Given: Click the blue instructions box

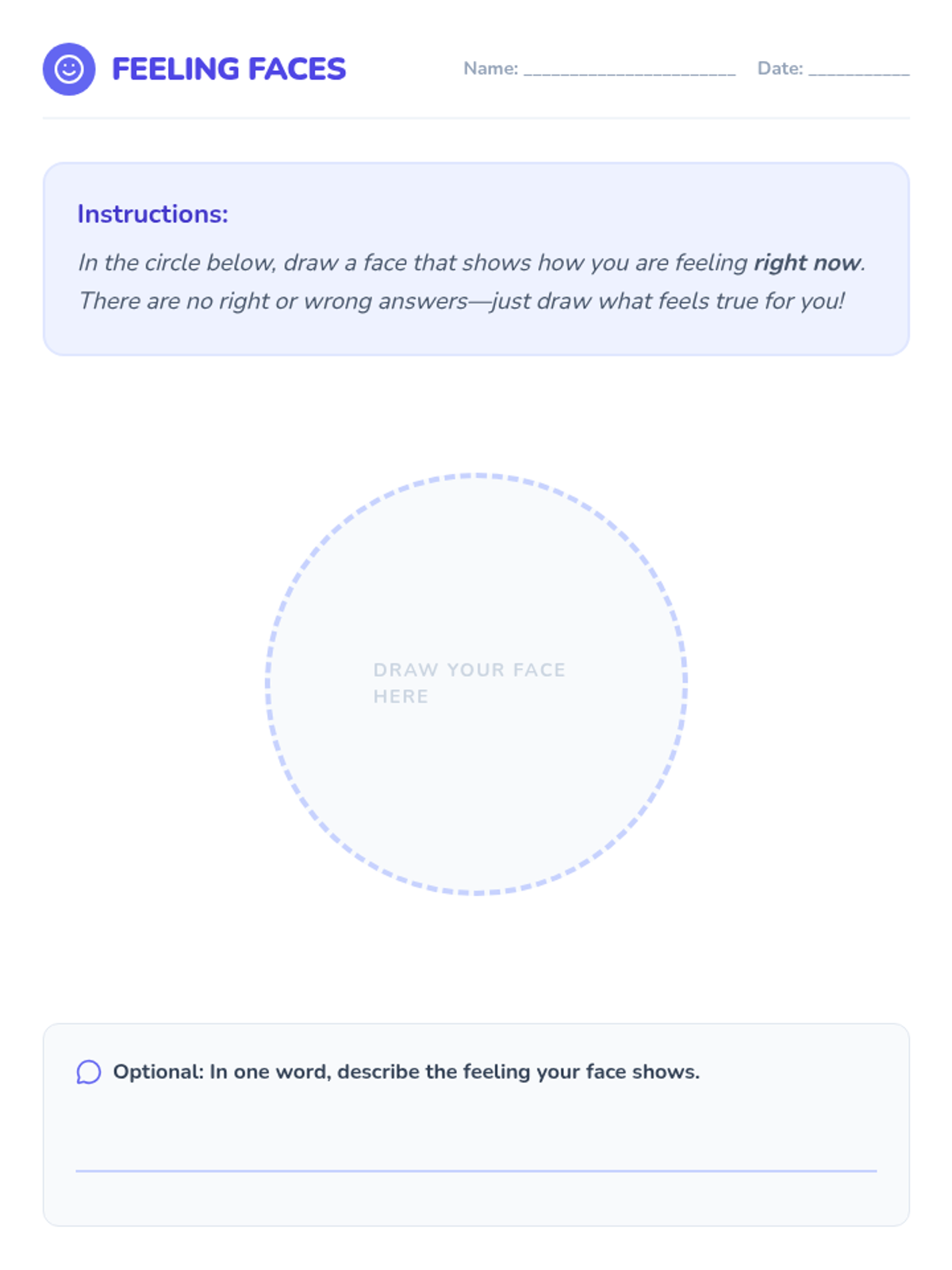Looking at the screenshot, I should [476, 259].
